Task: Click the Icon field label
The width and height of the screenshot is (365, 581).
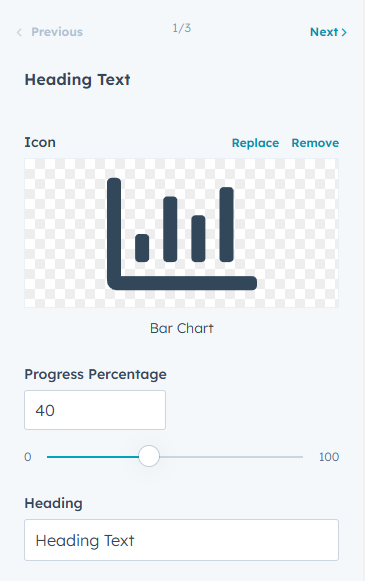Action: pos(40,142)
